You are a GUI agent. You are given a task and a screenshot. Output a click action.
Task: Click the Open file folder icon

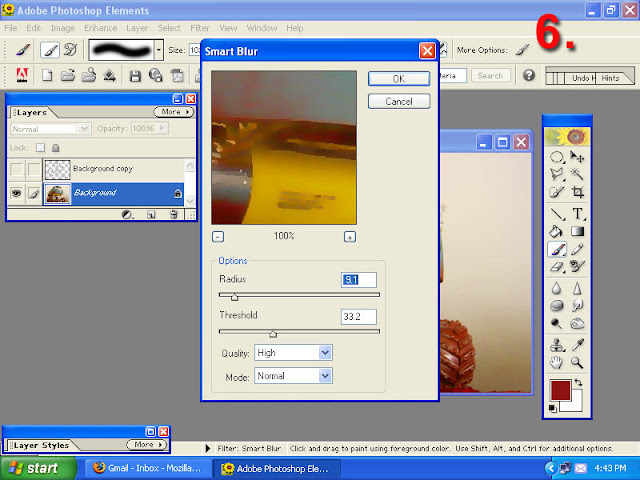coord(68,76)
